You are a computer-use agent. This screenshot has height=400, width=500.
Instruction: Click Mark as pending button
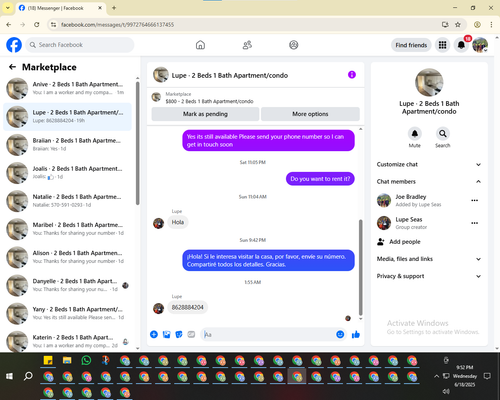pyautogui.click(x=205, y=114)
